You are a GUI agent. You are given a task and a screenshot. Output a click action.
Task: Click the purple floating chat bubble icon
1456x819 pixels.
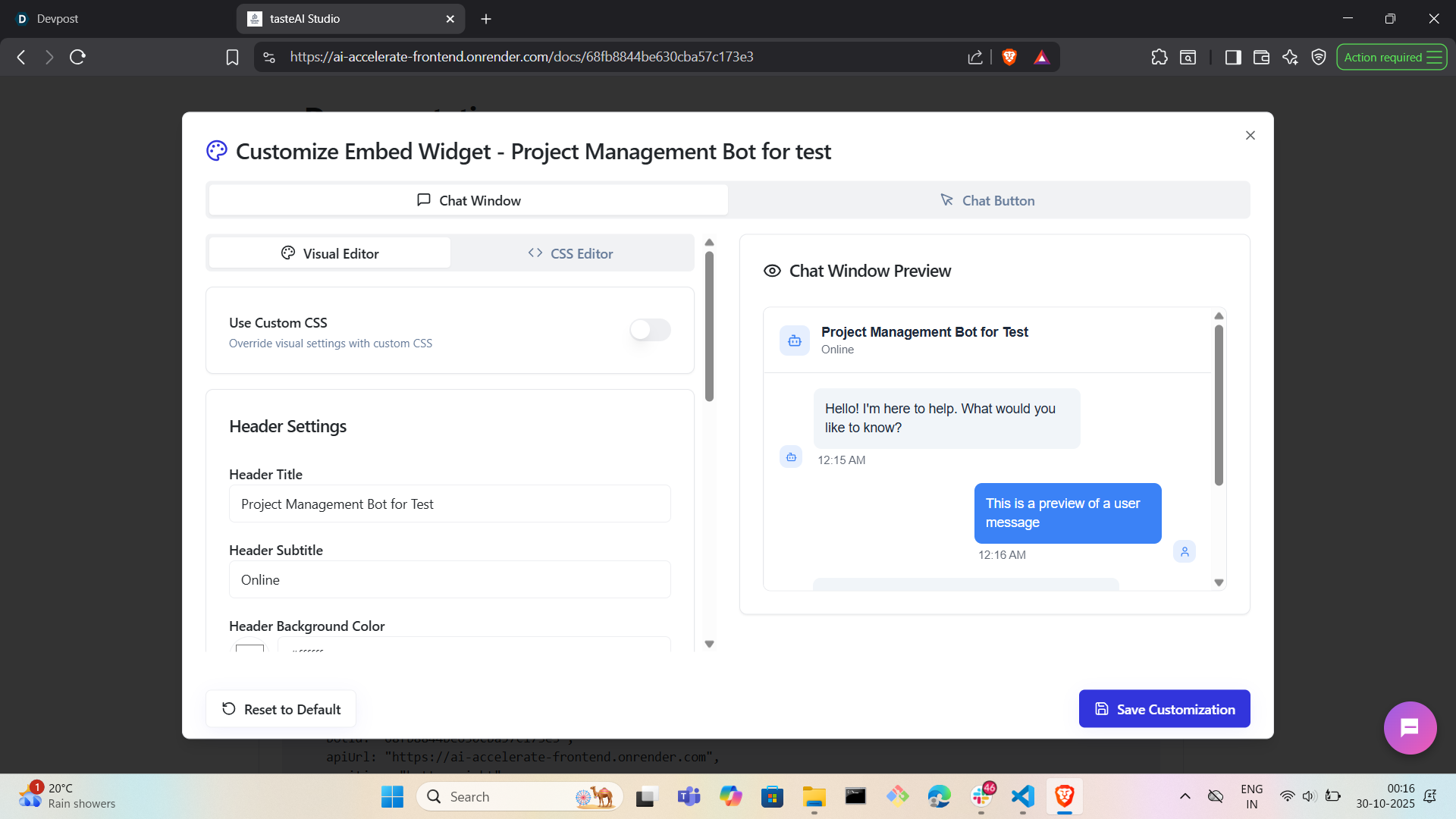pos(1410,728)
